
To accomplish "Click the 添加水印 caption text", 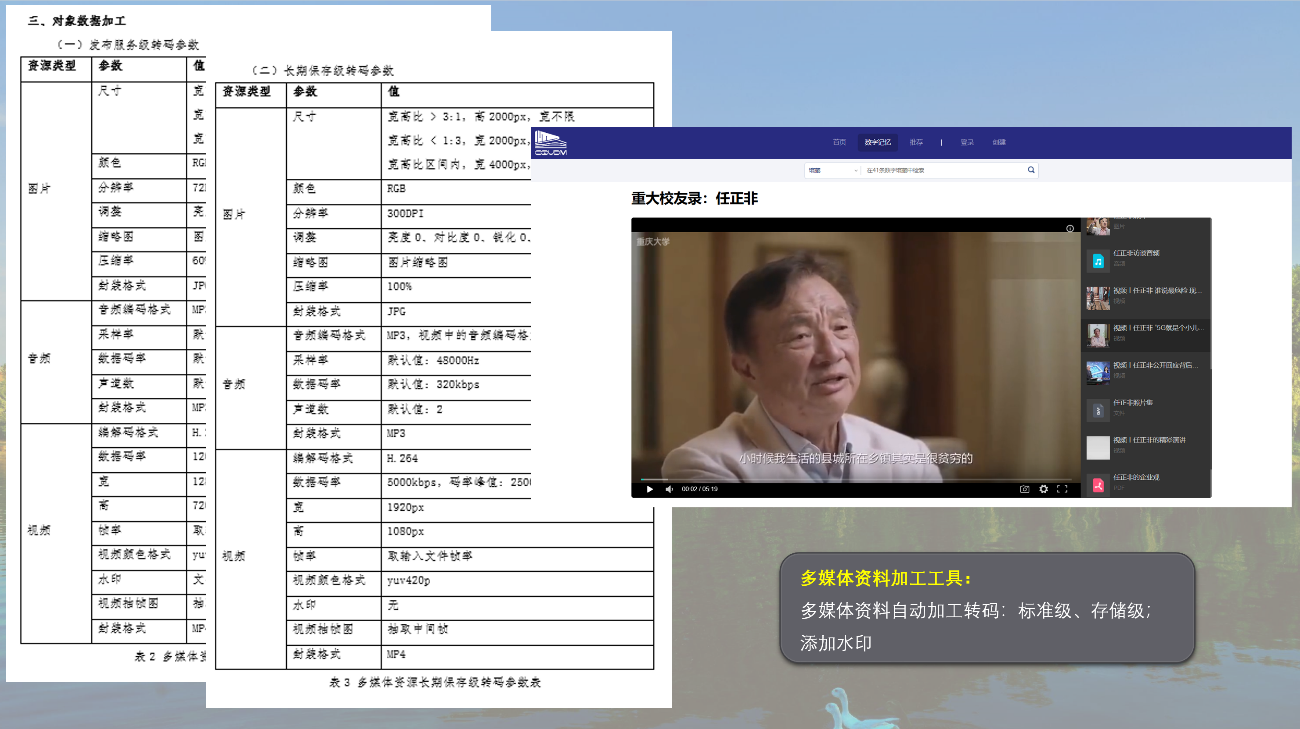I will [836, 643].
